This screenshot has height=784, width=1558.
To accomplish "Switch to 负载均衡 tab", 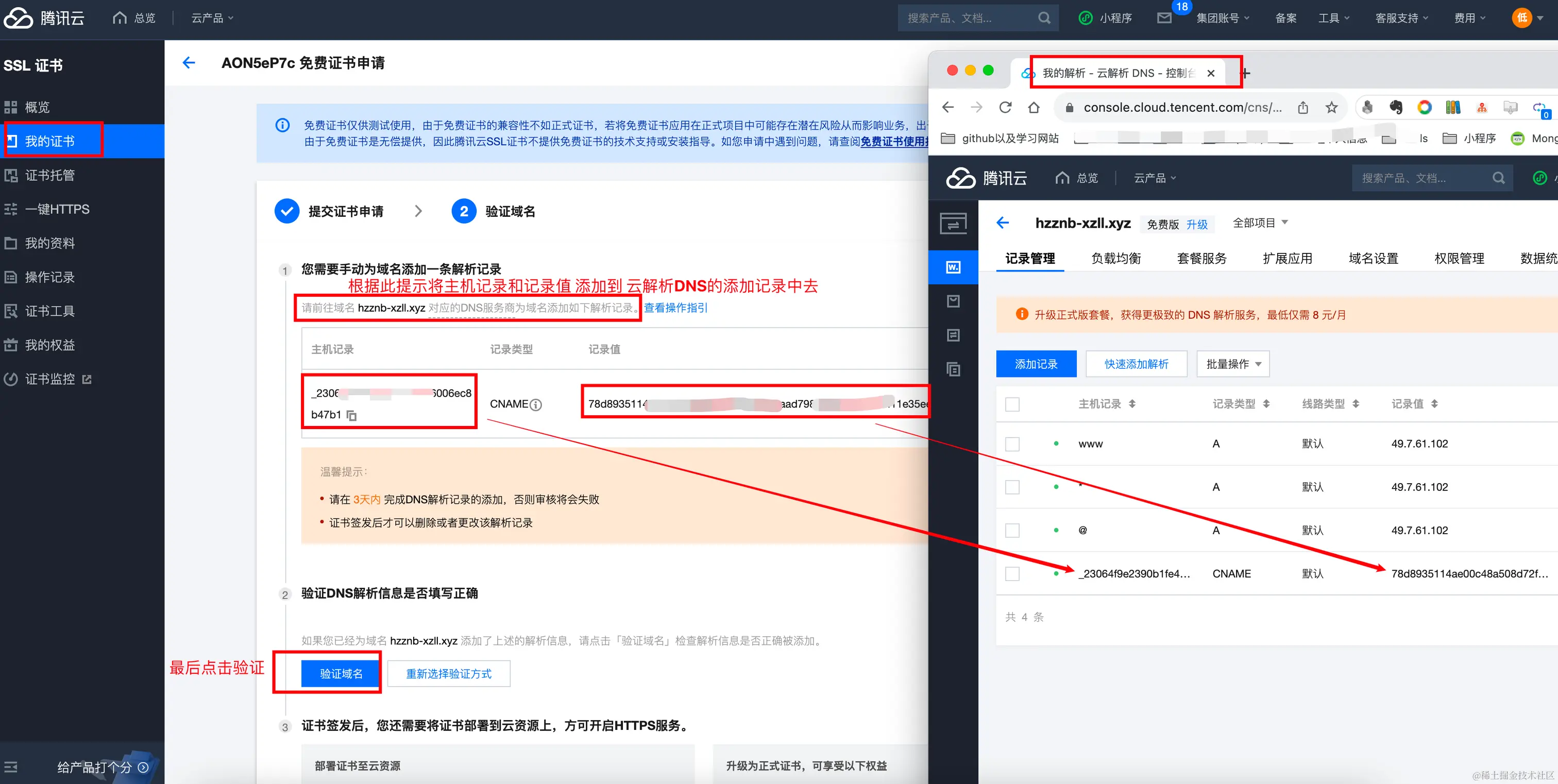I will click(x=1116, y=258).
